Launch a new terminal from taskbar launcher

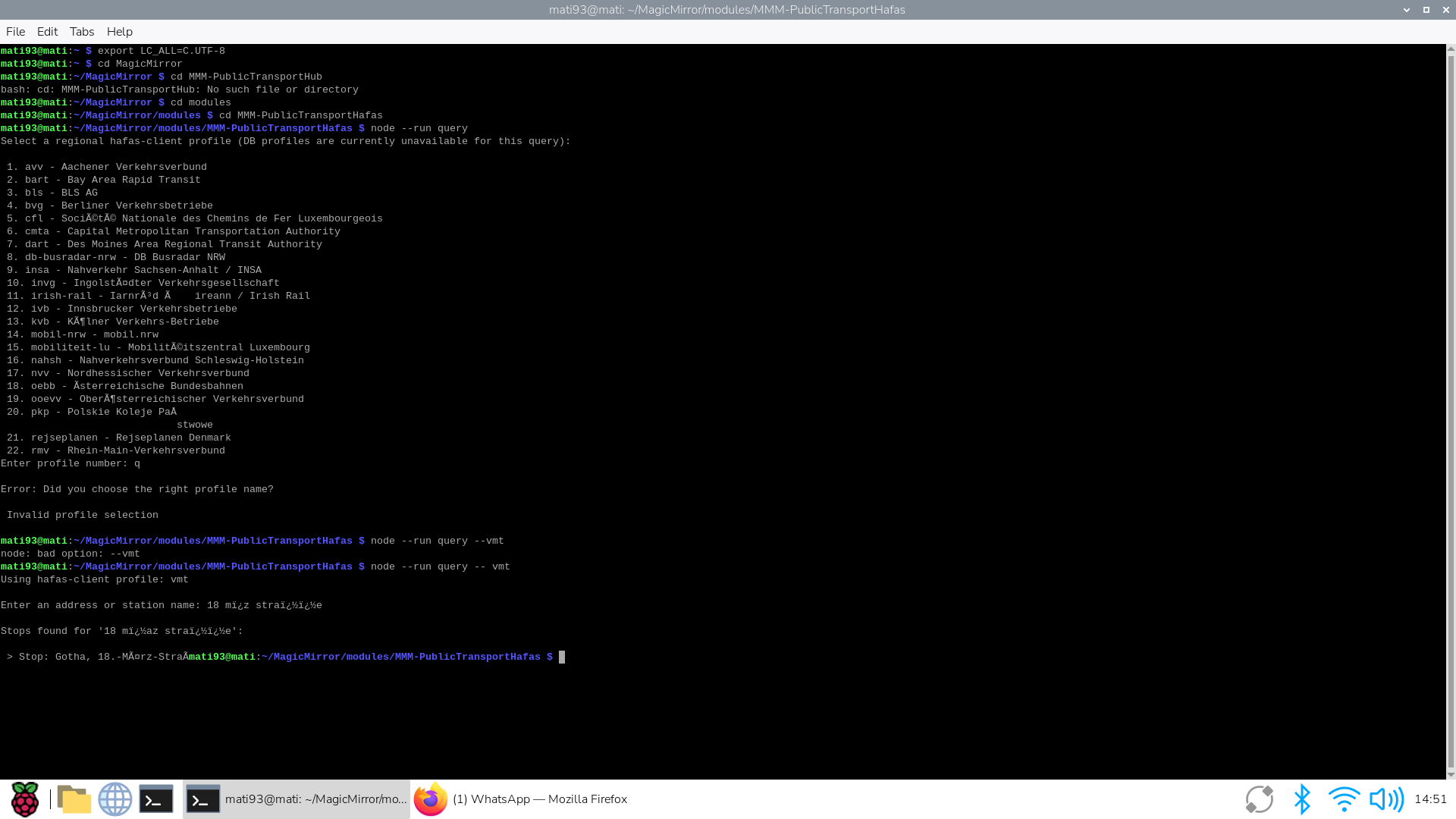pos(156,799)
